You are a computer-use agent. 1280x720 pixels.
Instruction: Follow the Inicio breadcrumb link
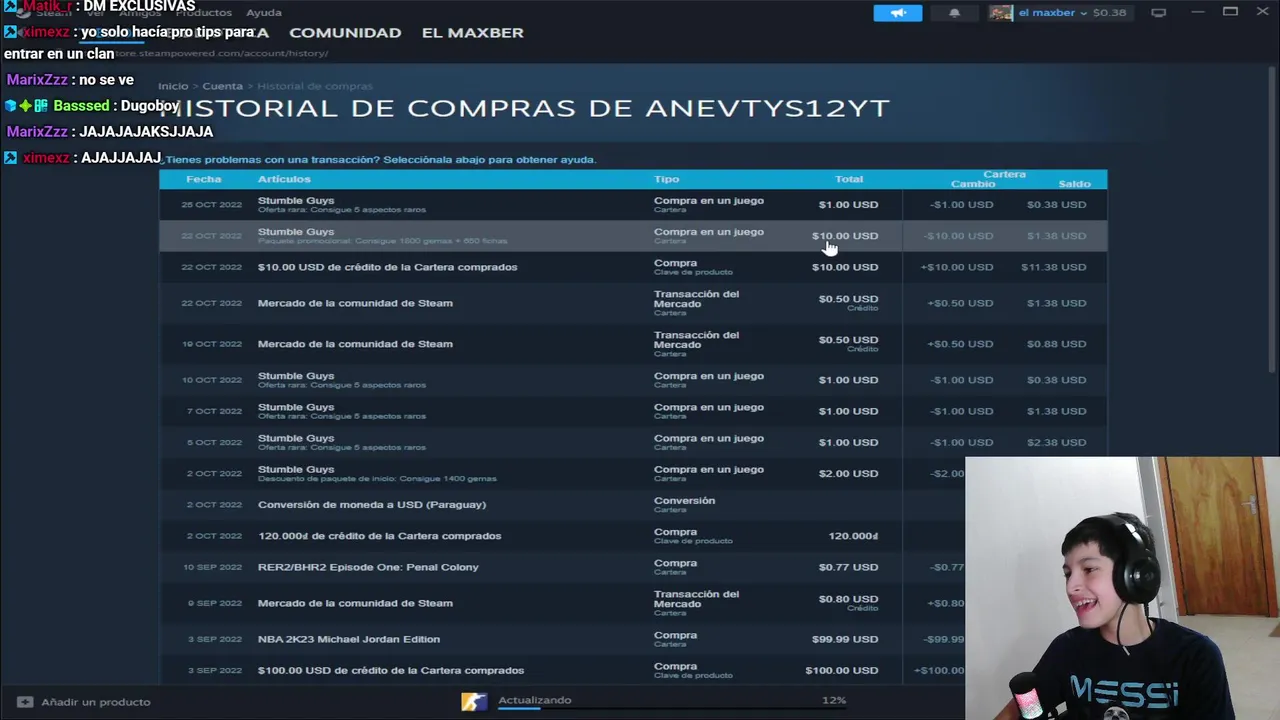click(173, 86)
